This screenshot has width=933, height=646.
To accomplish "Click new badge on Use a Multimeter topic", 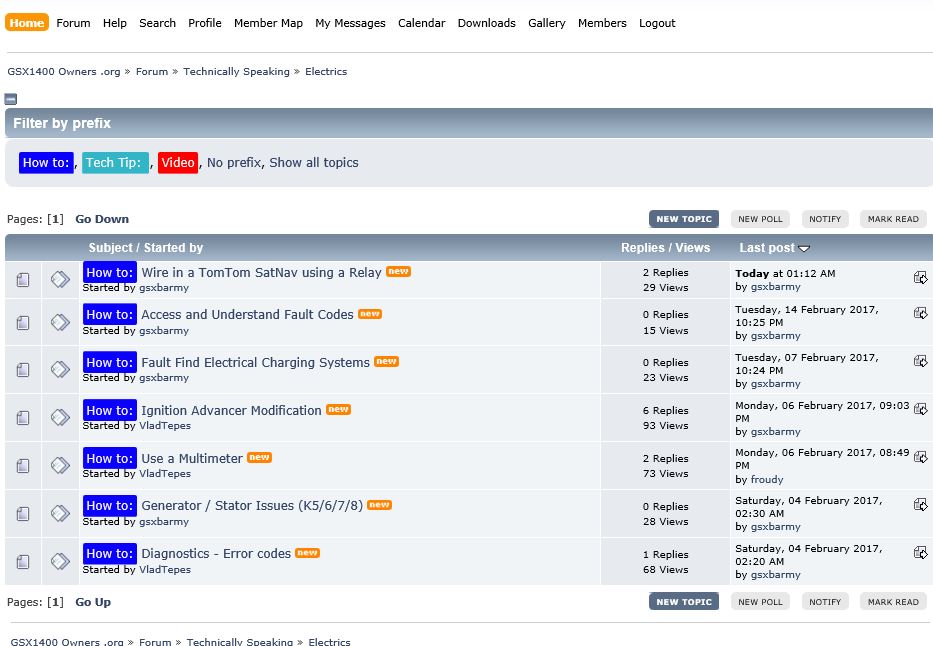I will pos(259,457).
